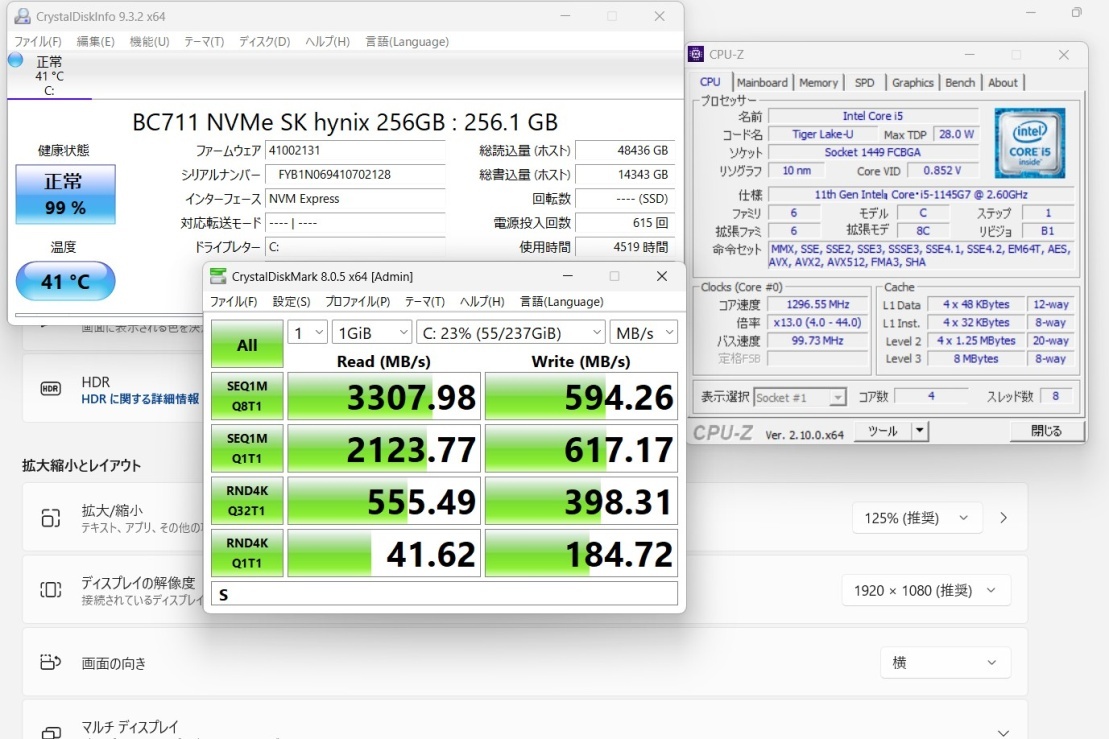Open the MB/s unit dropdown

point(645,332)
